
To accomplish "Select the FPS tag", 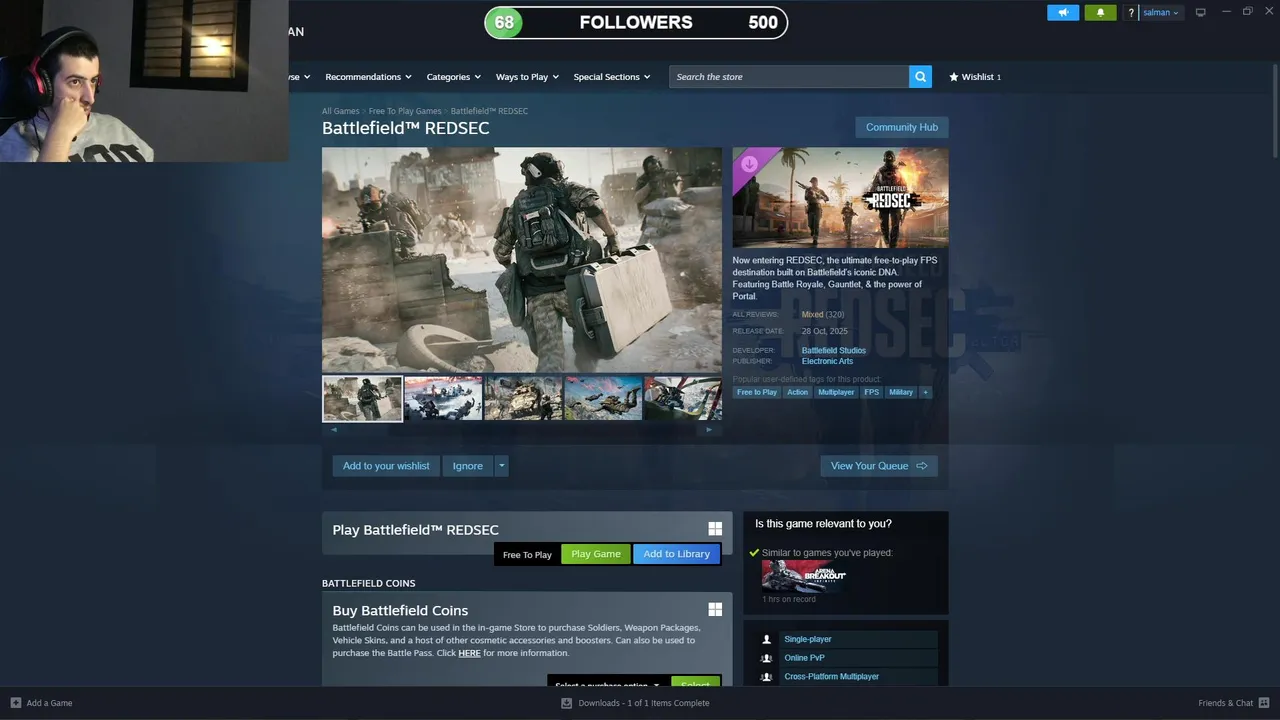I will [x=872, y=392].
